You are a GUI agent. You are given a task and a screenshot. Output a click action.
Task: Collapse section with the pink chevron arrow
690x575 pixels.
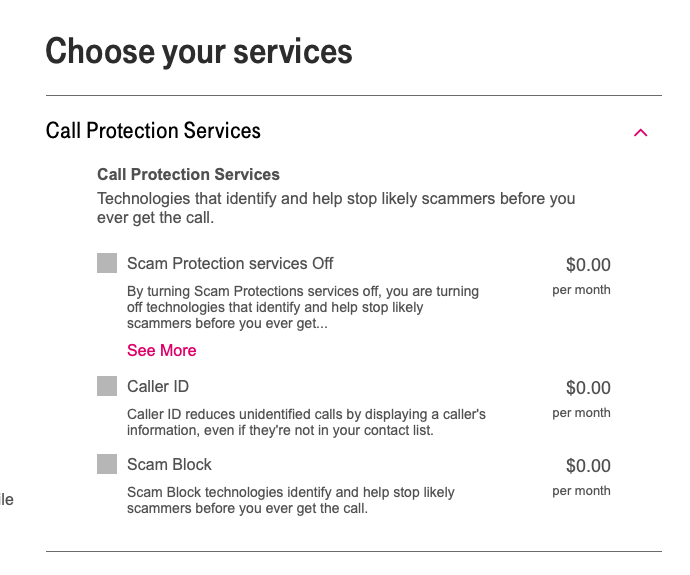(641, 132)
